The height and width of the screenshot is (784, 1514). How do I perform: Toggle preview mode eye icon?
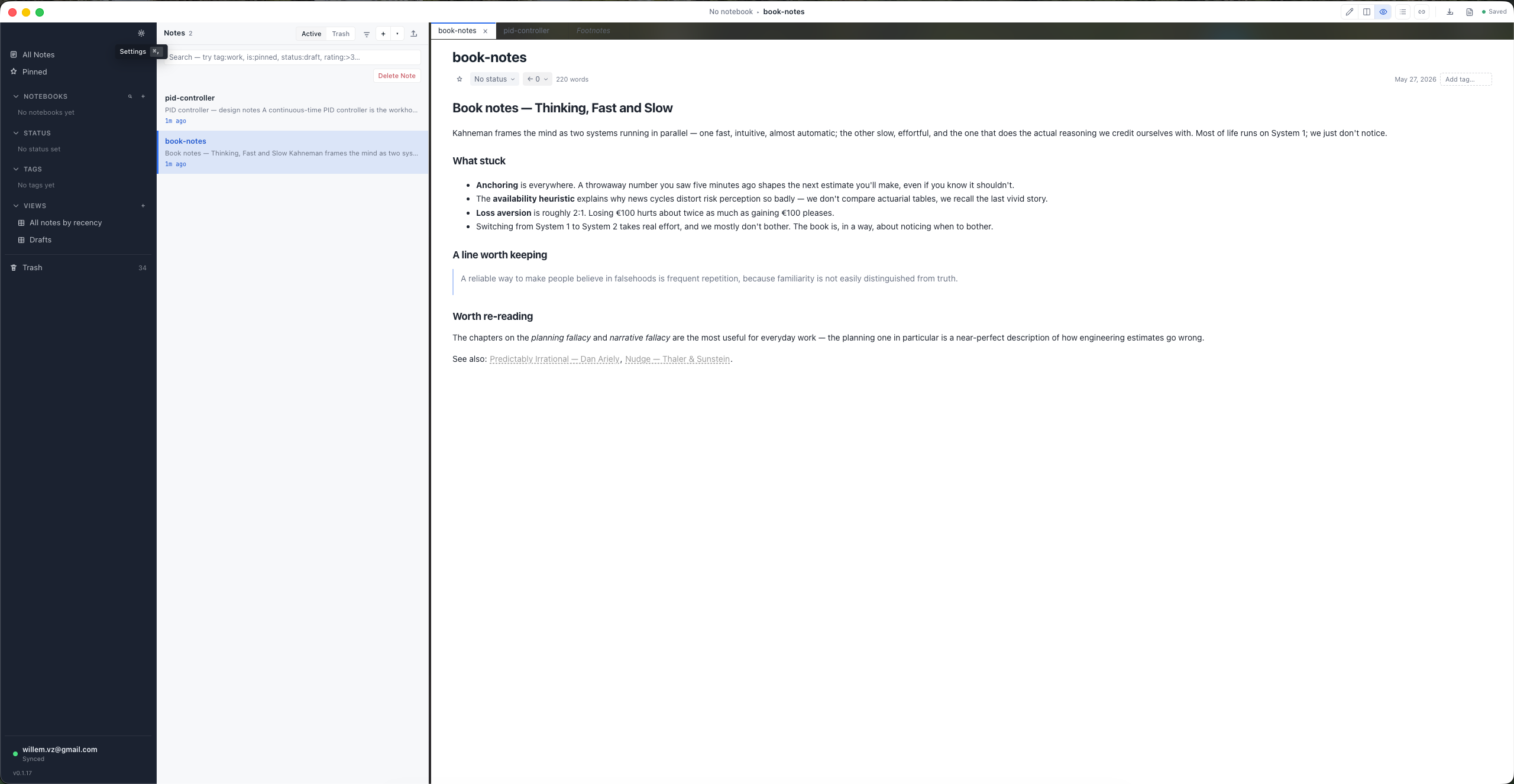[1383, 12]
